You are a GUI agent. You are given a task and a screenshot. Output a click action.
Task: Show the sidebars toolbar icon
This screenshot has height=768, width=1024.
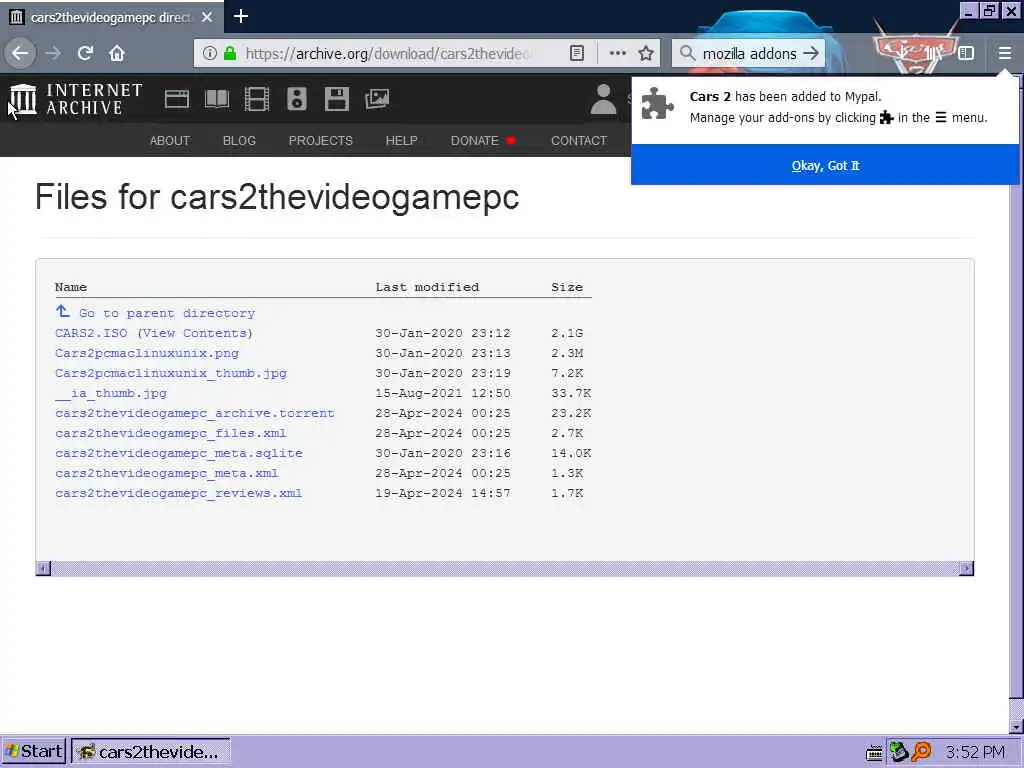(966, 53)
